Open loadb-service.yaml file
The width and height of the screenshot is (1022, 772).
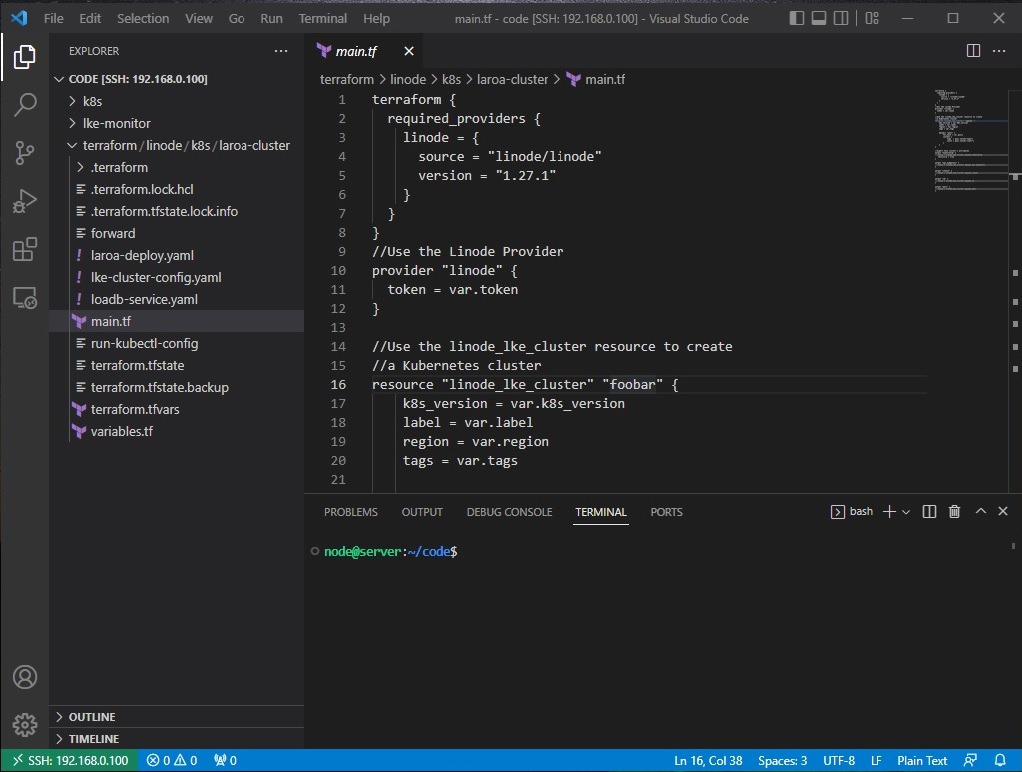(x=177, y=299)
